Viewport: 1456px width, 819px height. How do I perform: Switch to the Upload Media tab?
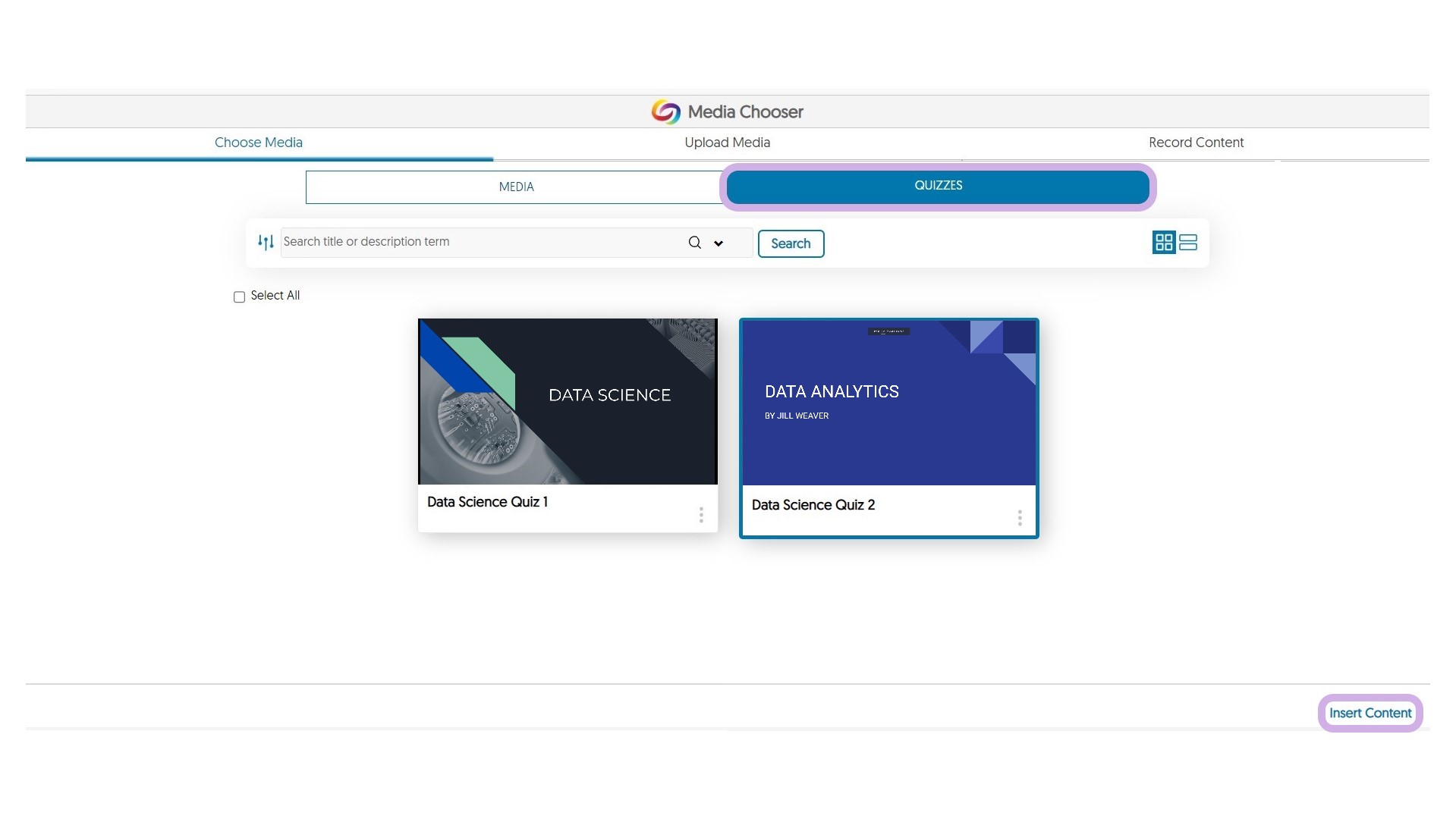pyautogui.click(x=727, y=143)
